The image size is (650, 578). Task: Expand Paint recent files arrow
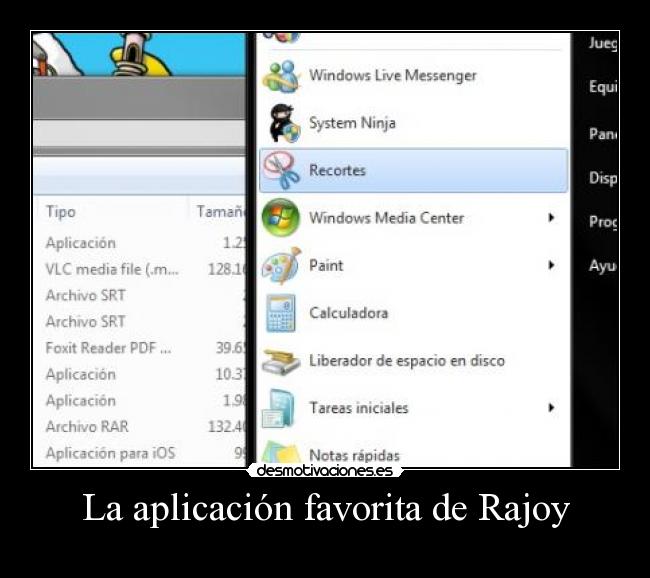point(551,265)
